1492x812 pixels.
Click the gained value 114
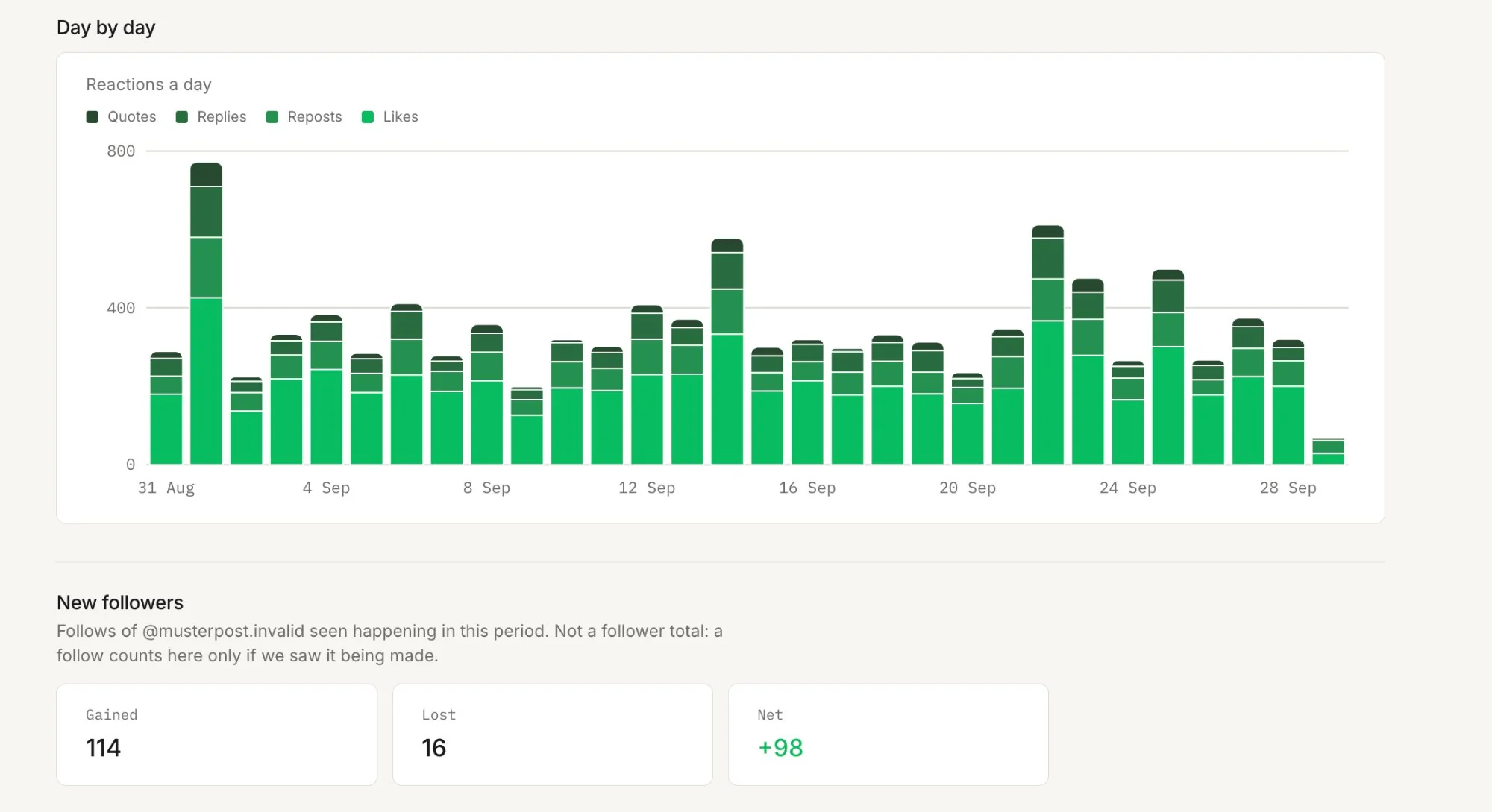(103, 748)
